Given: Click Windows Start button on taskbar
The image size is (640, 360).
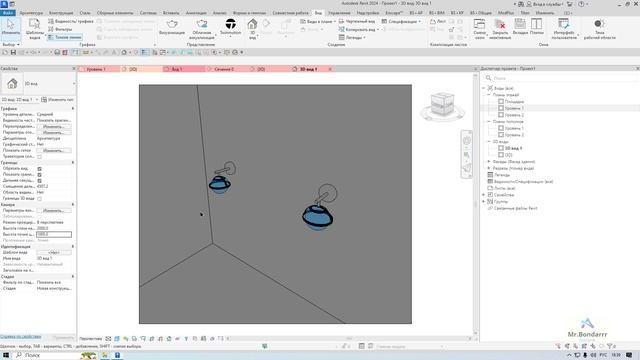Looking at the screenshot, I should tap(6, 355).
